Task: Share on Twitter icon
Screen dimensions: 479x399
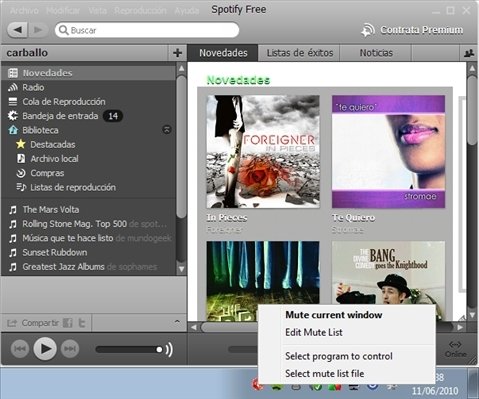Action: pyautogui.click(x=82, y=323)
